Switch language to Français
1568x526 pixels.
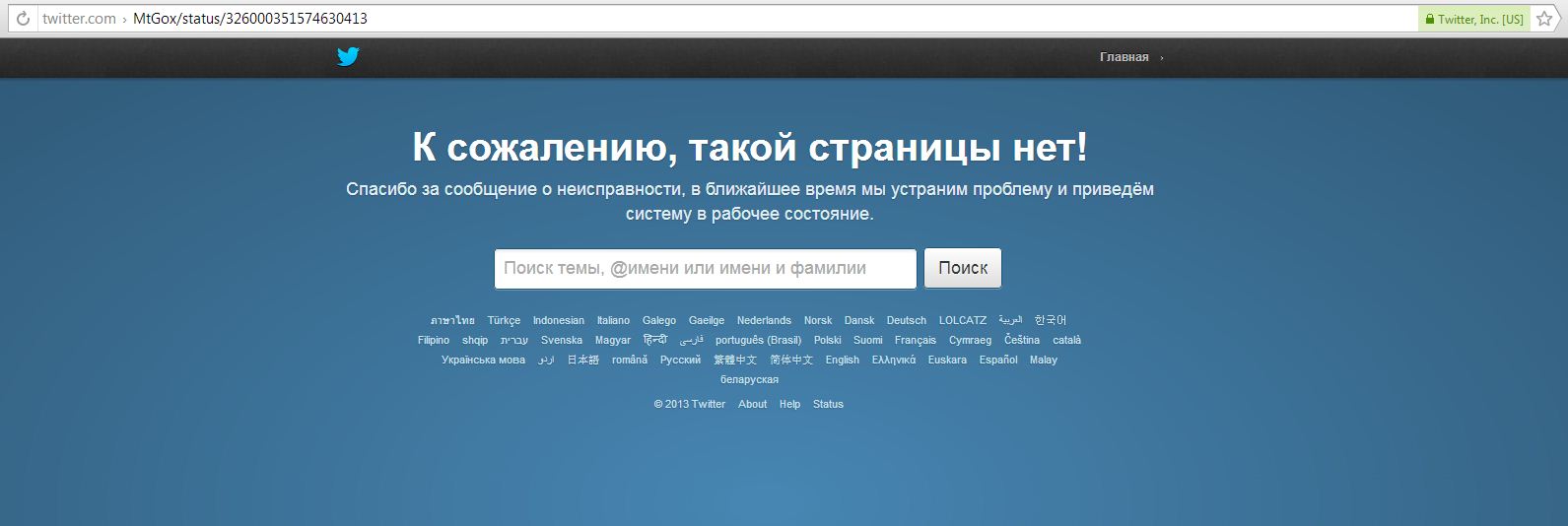[x=916, y=340]
